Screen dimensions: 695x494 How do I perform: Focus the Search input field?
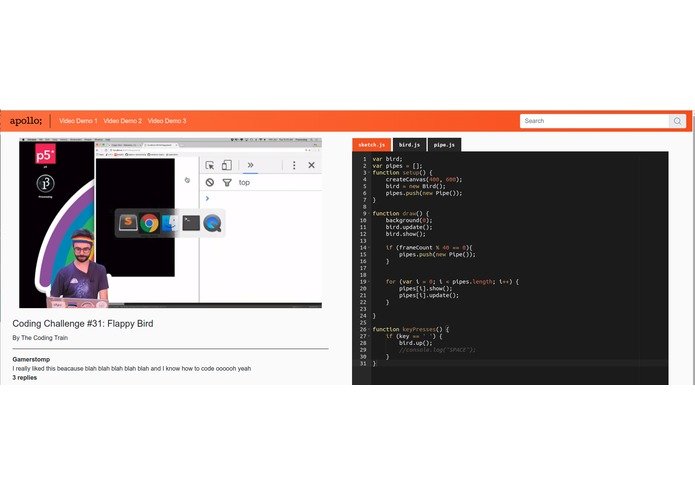pos(594,121)
